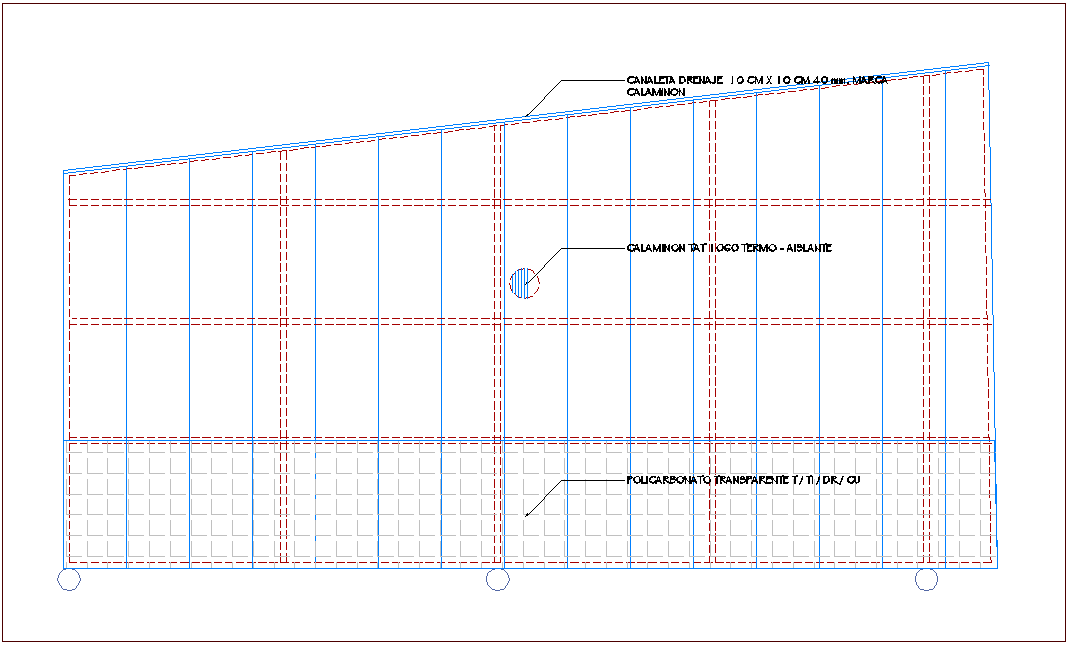The image size is (1068, 645).
Task: Select the CANALETA DRENAJE text annotation
Action: pos(755,80)
